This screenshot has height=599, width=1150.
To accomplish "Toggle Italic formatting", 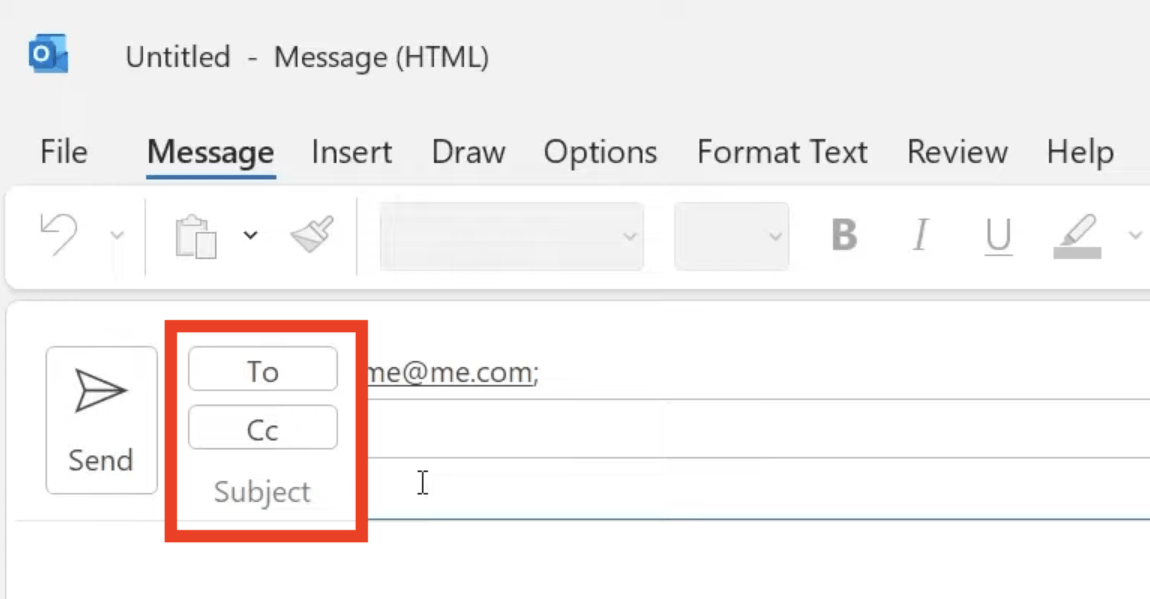I will click(x=920, y=235).
